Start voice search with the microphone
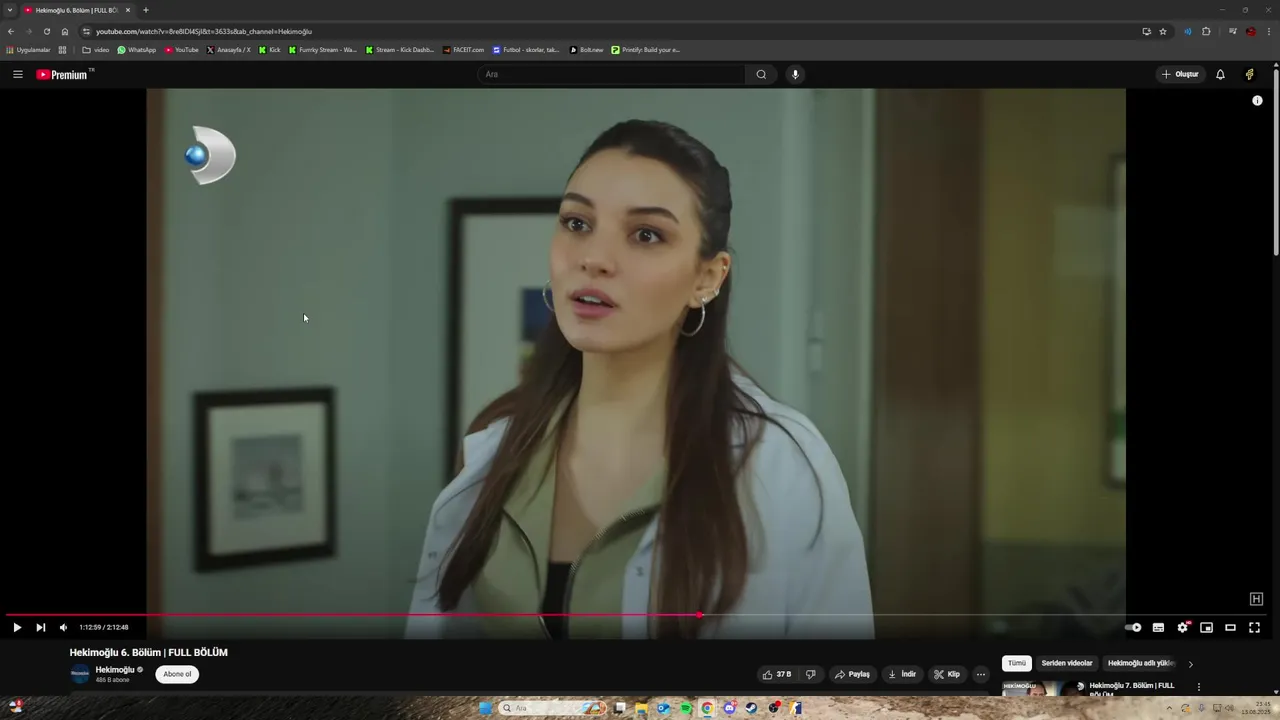 coord(795,74)
